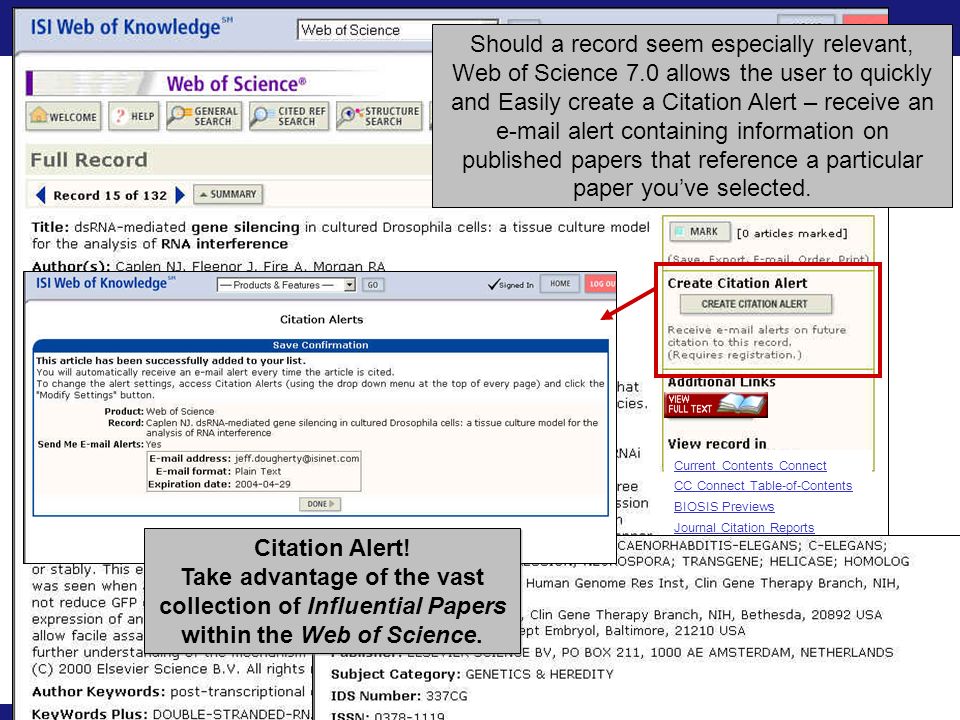Launch Structure Search
The image size is (960, 720).
(x=380, y=116)
